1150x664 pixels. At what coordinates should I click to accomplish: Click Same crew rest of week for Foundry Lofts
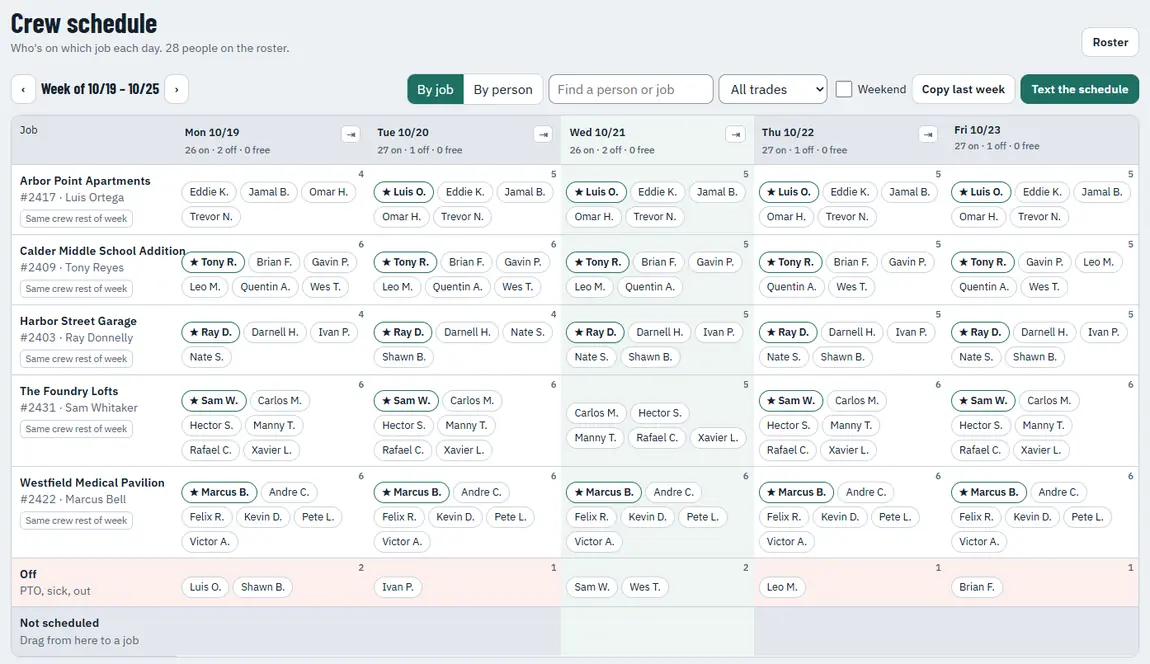[x=76, y=429]
